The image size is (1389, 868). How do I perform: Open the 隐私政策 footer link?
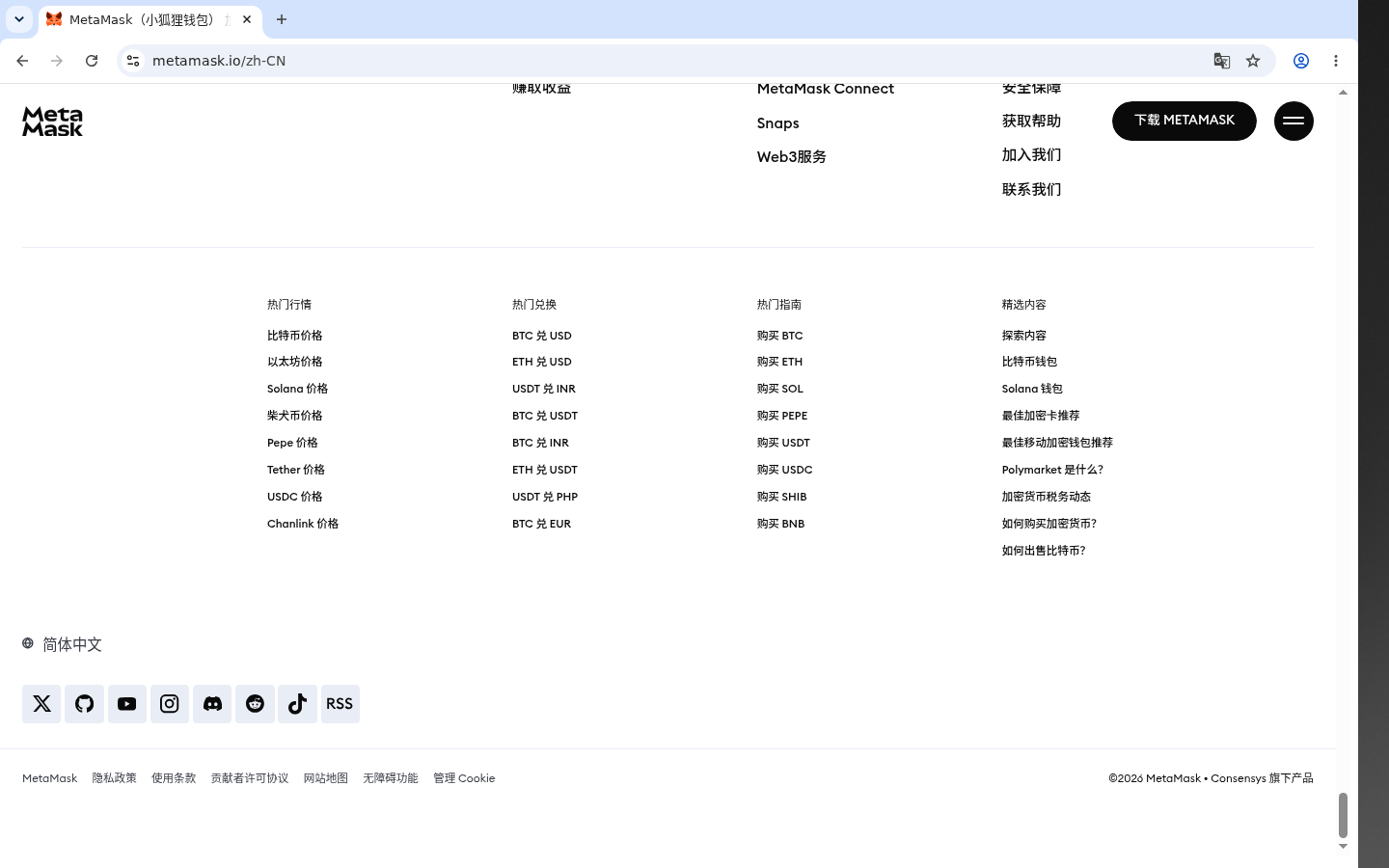pyautogui.click(x=115, y=778)
